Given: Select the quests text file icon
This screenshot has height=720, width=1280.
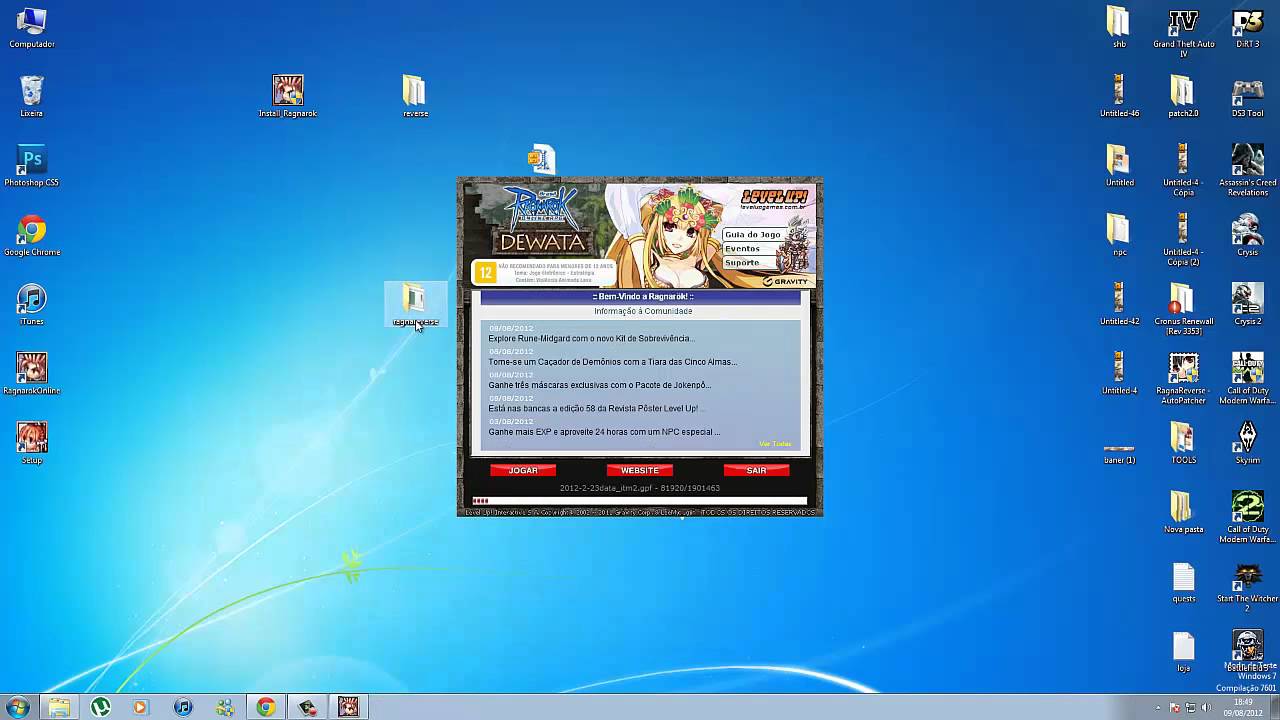Looking at the screenshot, I should [x=1183, y=581].
